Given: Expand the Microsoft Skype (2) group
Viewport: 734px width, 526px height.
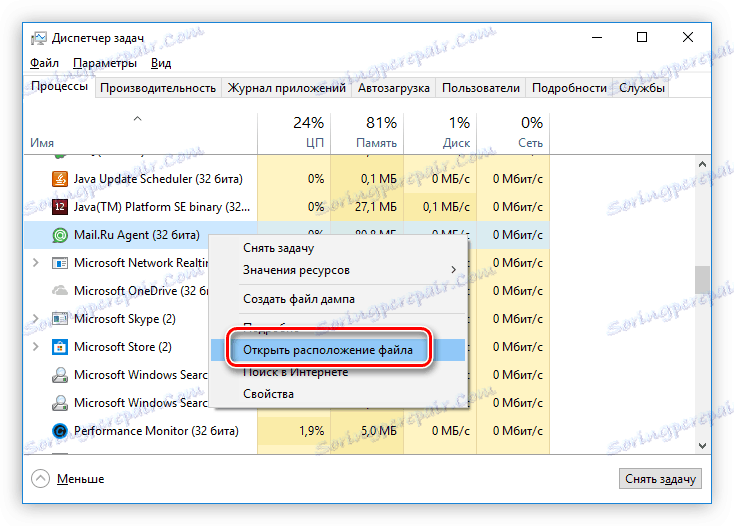Looking at the screenshot, I should [36, 319].
